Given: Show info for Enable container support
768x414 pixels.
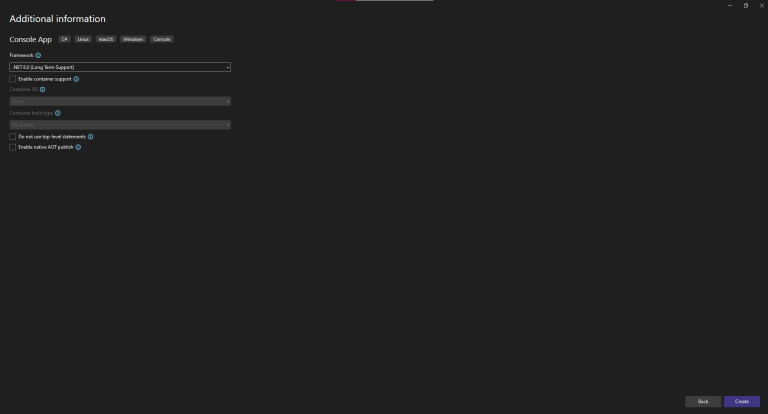Looking at the screenshot, I should (x=76, y=79).
